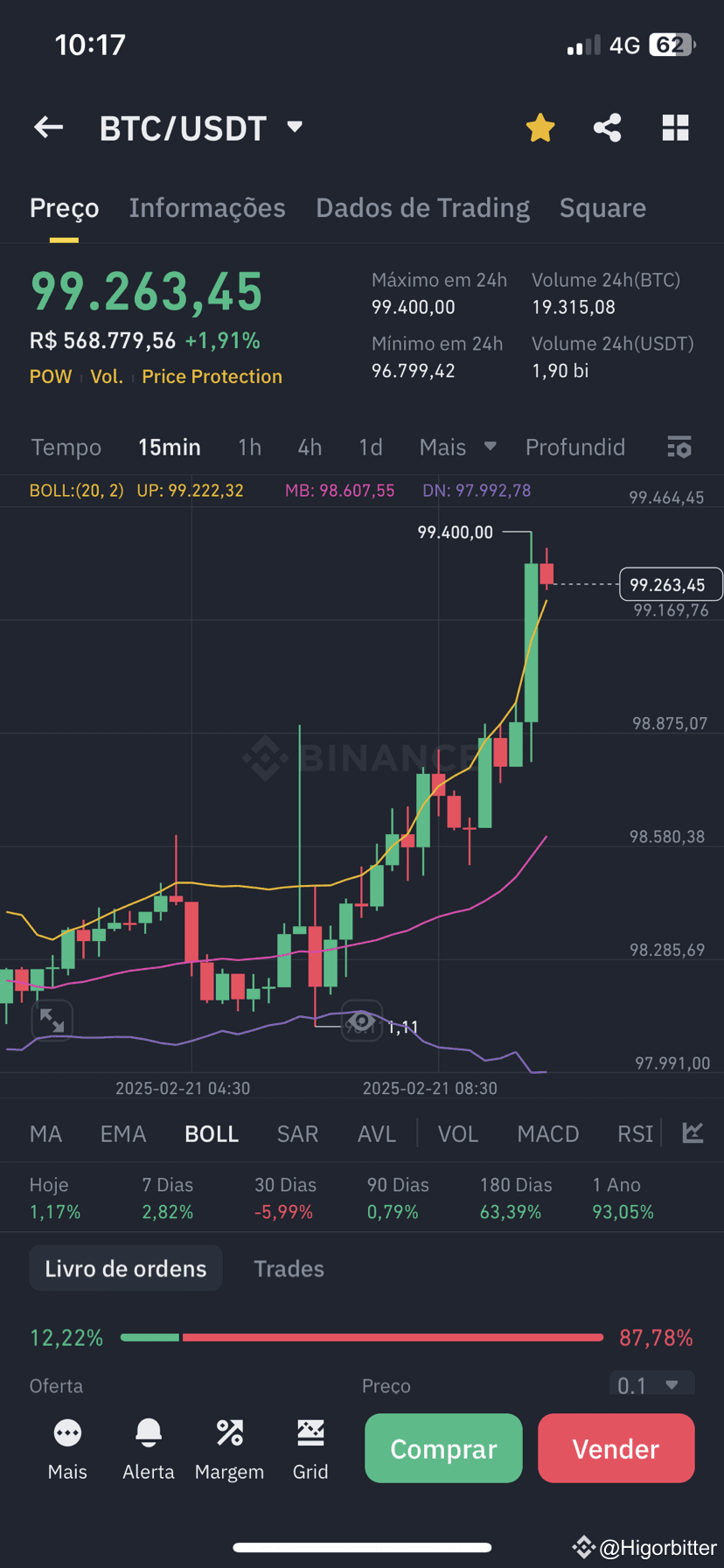The height and width of the screenshot is (1568, 724).
Task: Tap the Vol. tag
Action: 107,377
